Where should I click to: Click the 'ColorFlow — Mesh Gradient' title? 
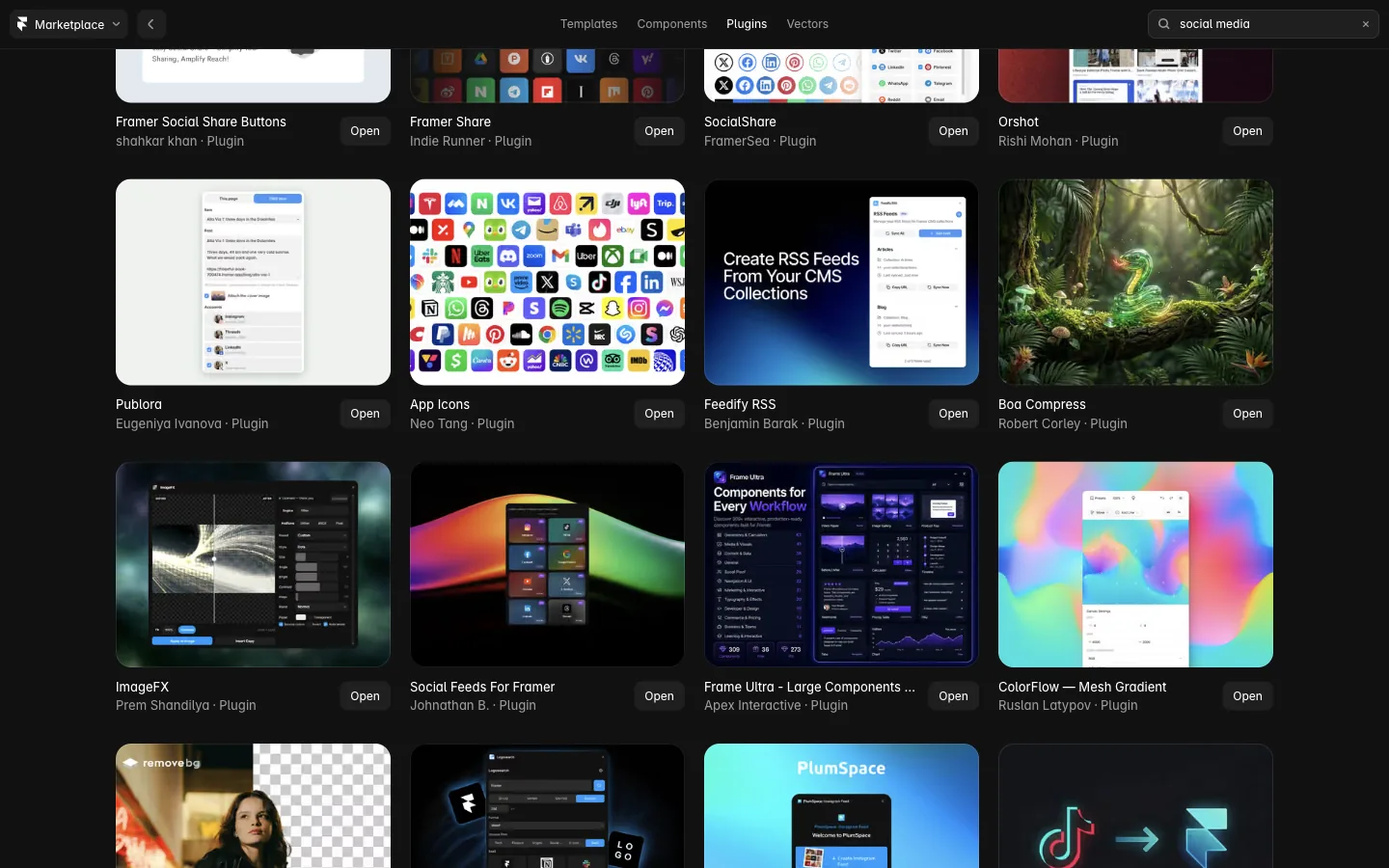[x=1082, y=687]
